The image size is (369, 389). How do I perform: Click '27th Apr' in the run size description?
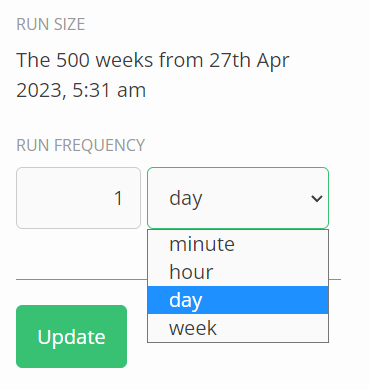tap(249, 61)
